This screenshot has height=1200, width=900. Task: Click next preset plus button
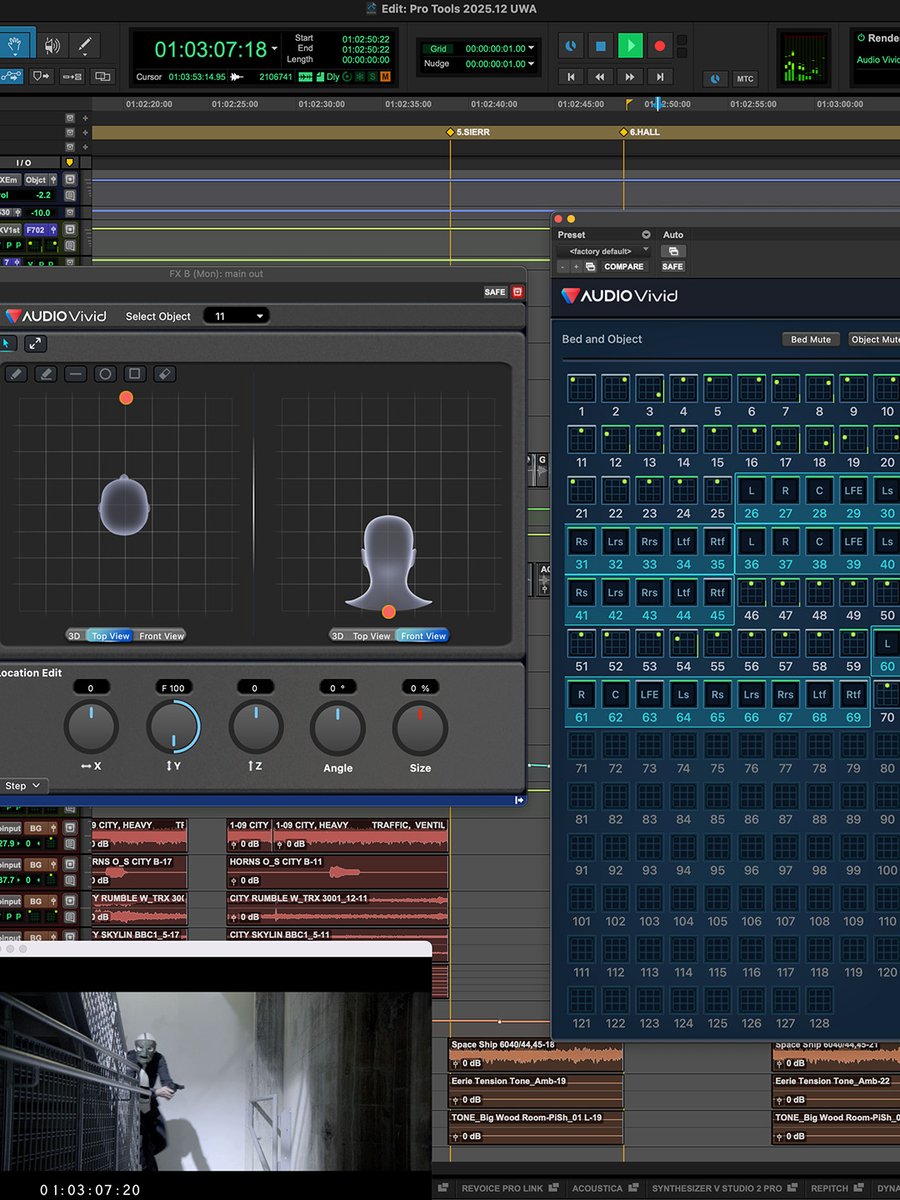pos(576,267)
